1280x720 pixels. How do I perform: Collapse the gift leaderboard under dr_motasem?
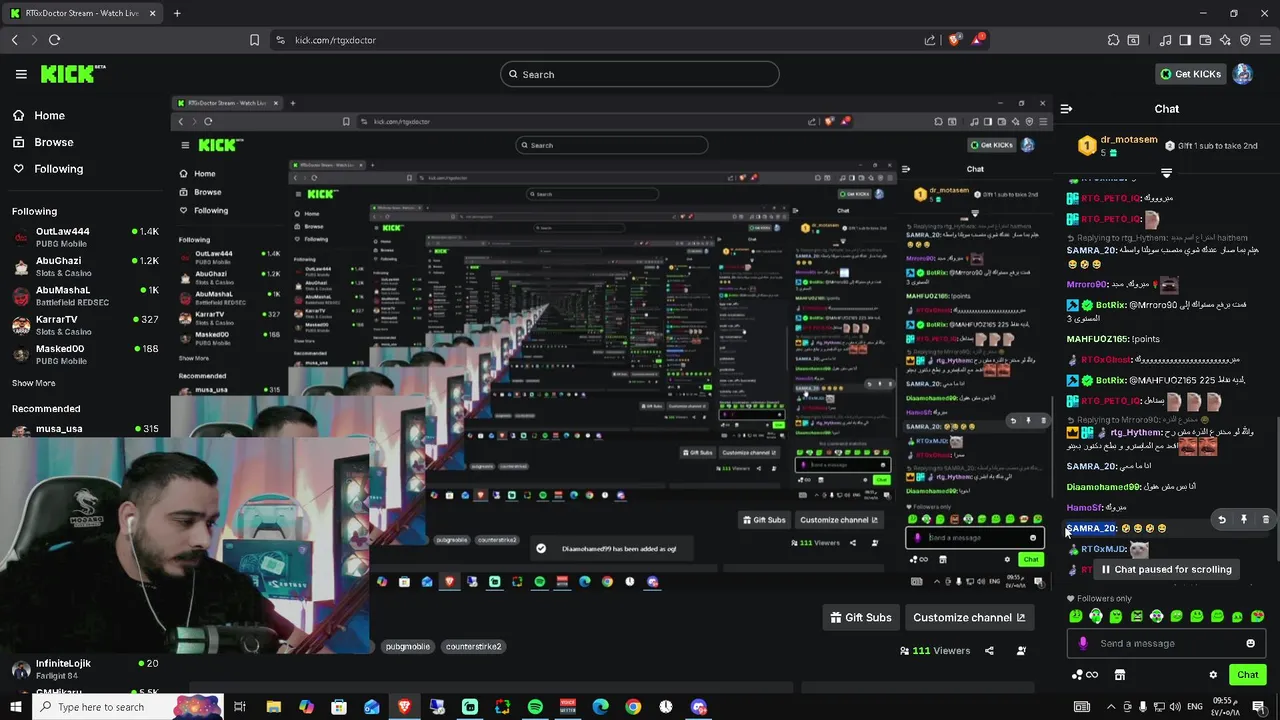(1166, 173)
